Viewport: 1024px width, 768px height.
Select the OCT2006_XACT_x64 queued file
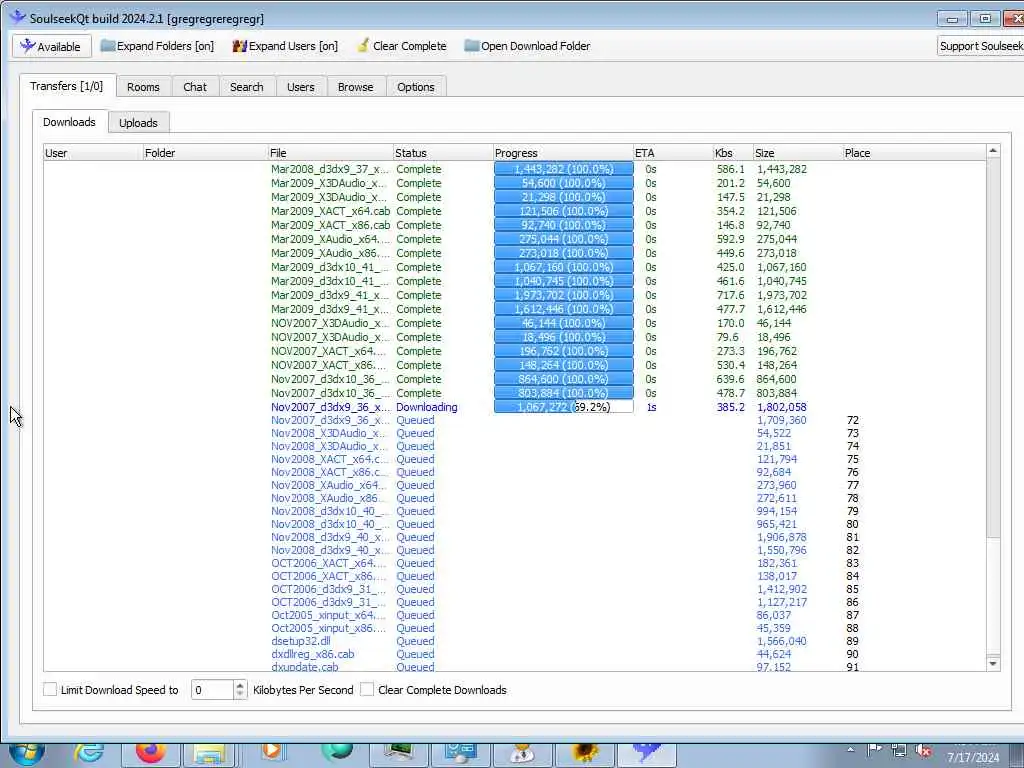click(328, 563)
